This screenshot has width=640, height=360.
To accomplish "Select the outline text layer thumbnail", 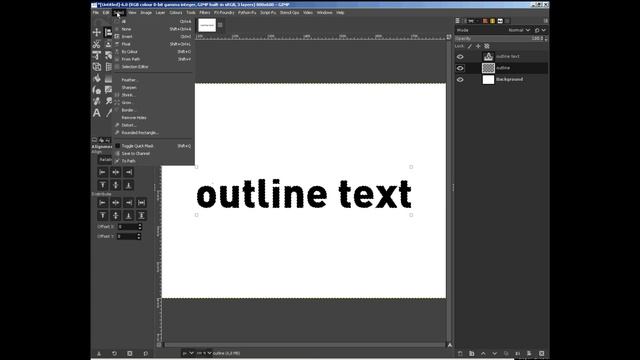I will 488,57.
